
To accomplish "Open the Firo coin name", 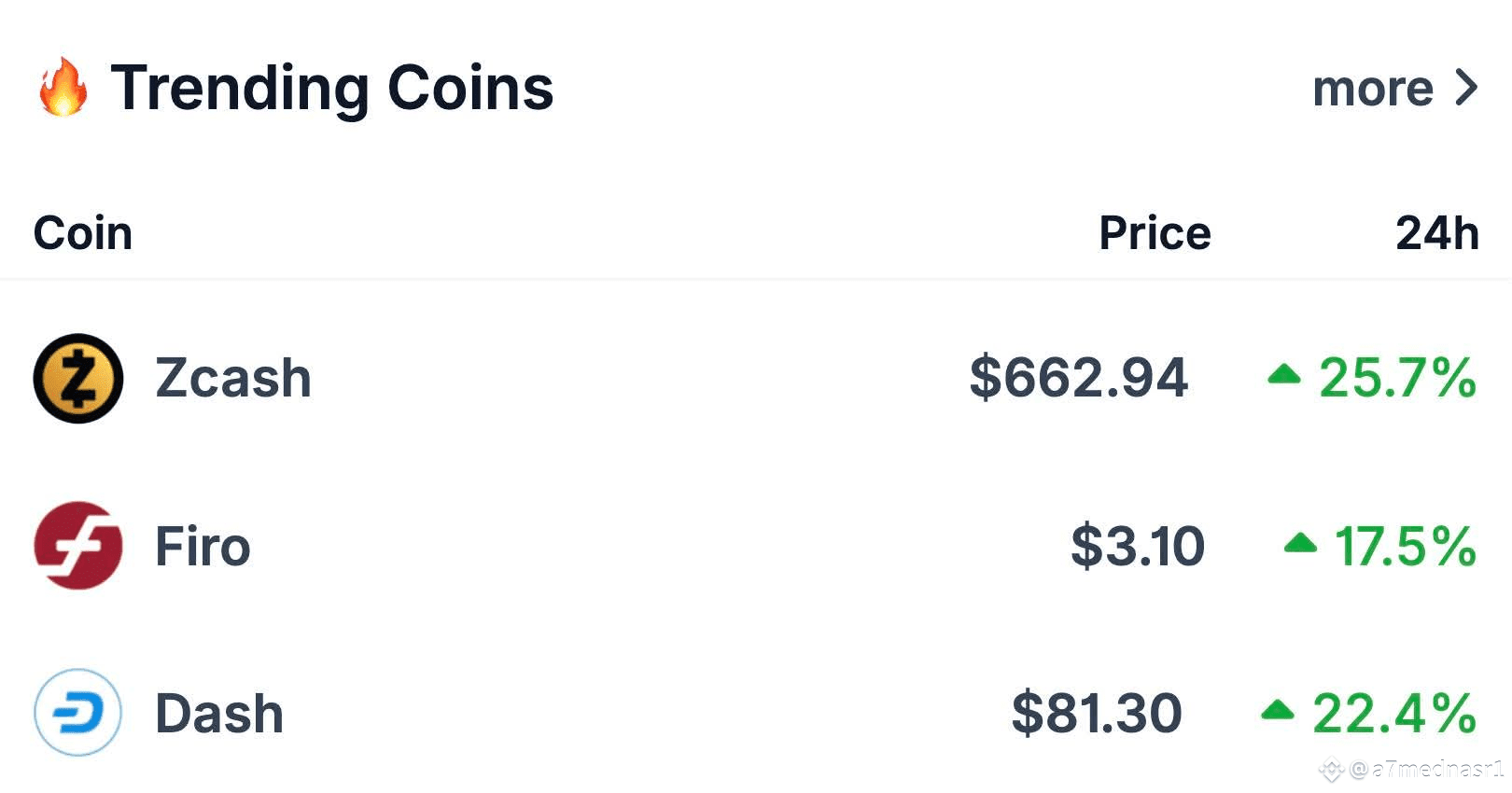I will point(203,546).
